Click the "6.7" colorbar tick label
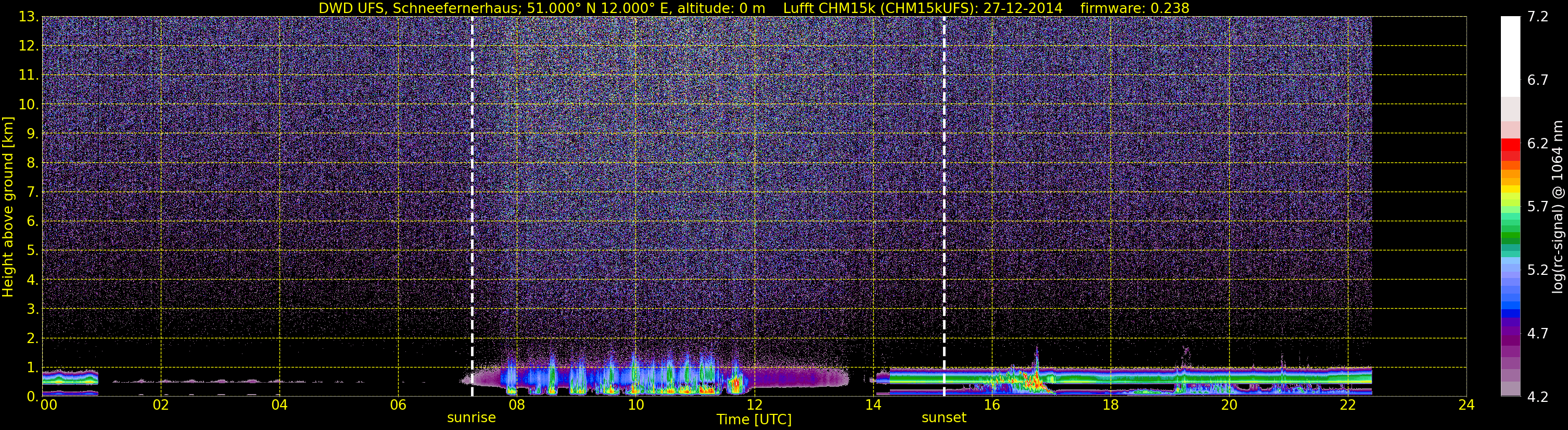 [1538, 80]
